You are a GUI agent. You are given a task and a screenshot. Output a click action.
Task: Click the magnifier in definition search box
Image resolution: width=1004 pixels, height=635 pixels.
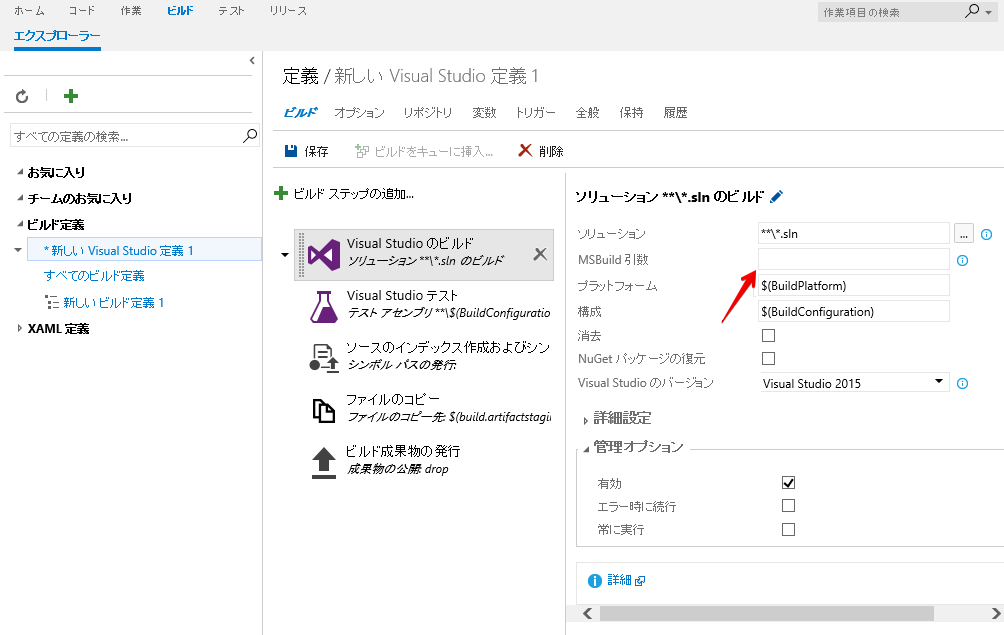250,136
